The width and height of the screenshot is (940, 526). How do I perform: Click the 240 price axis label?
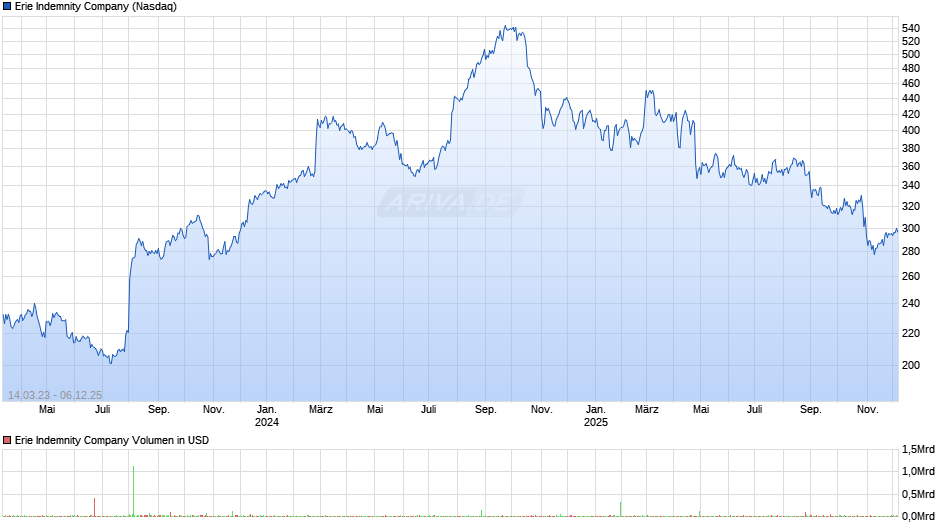tap(911, 303)
